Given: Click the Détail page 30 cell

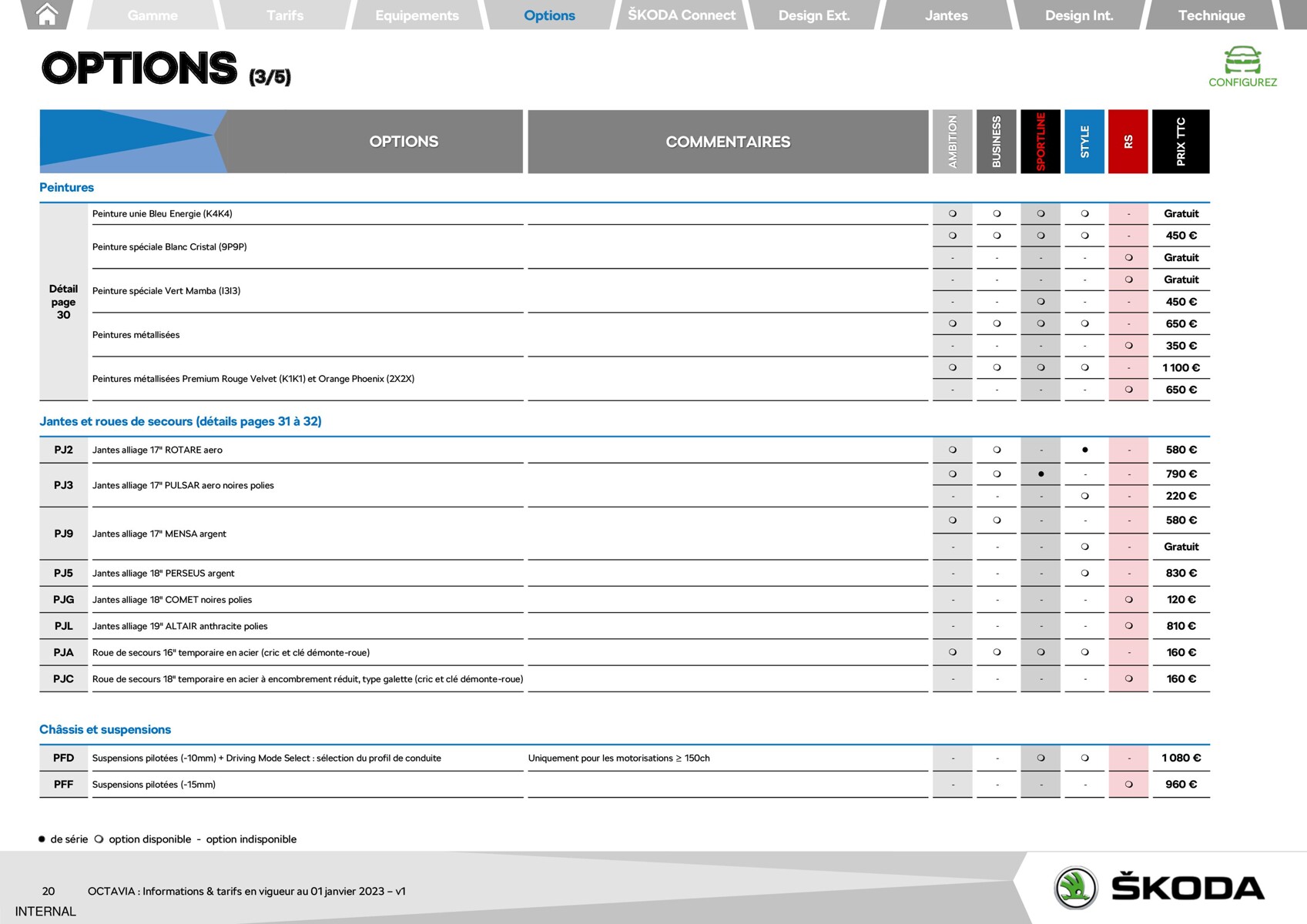Looking at the screenshot, I should pos(63,302).
